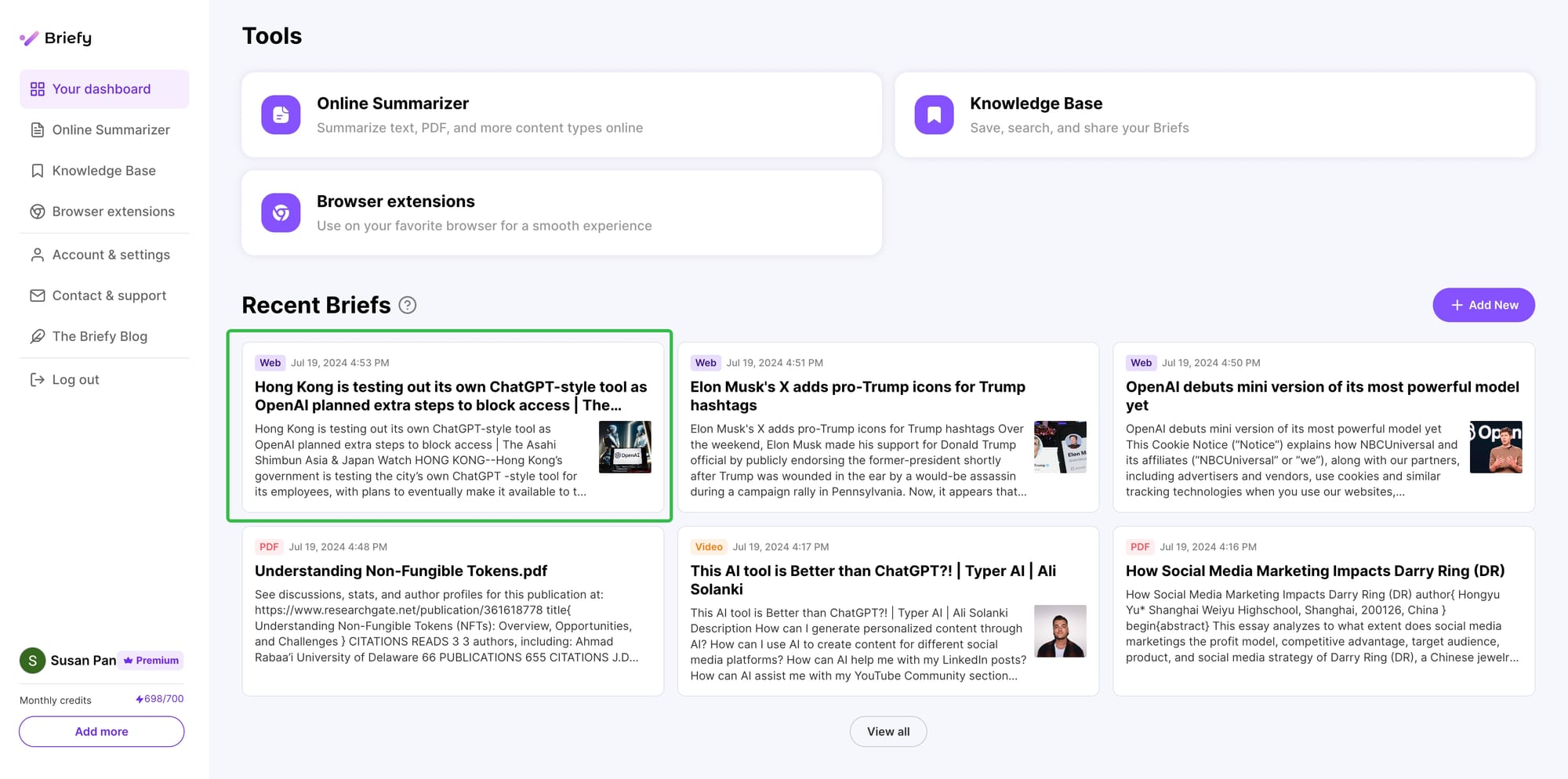Click the purple Browser extensions card icon
This screenshot has height=779, width=1568.
[x=281, y=213]
